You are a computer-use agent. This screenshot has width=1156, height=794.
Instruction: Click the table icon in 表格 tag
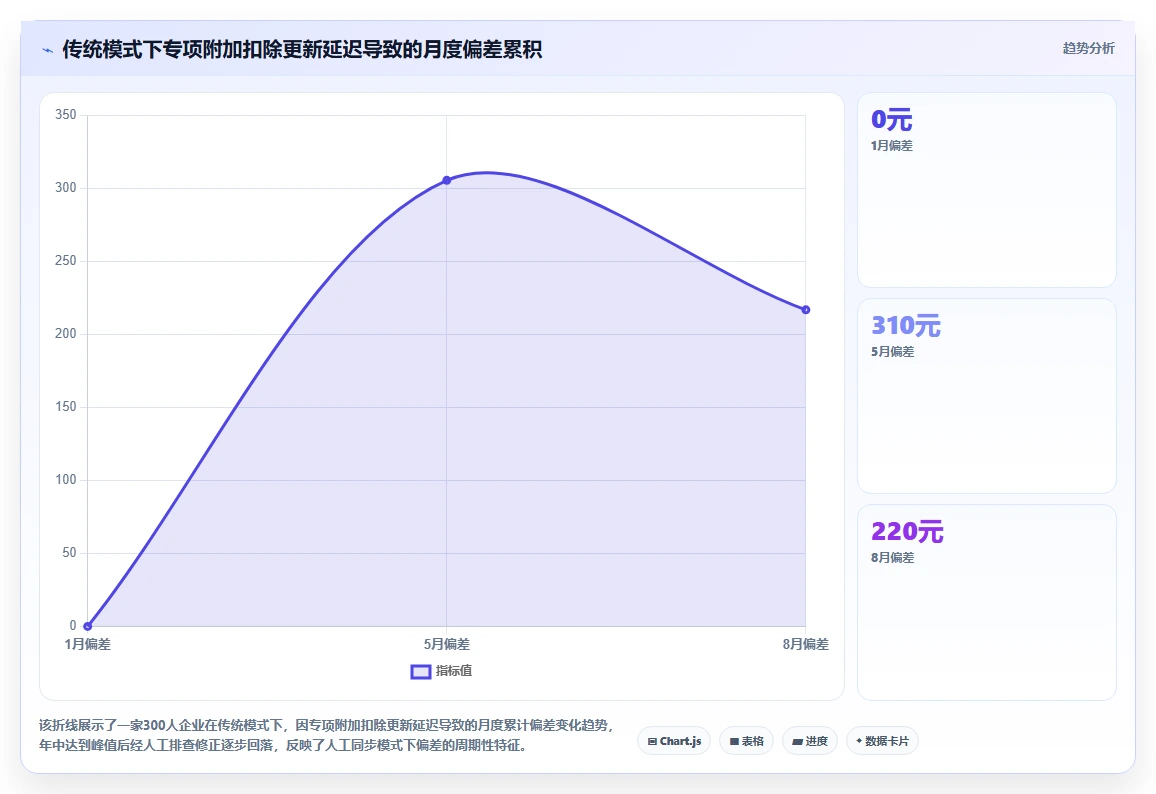coord(734,742)
